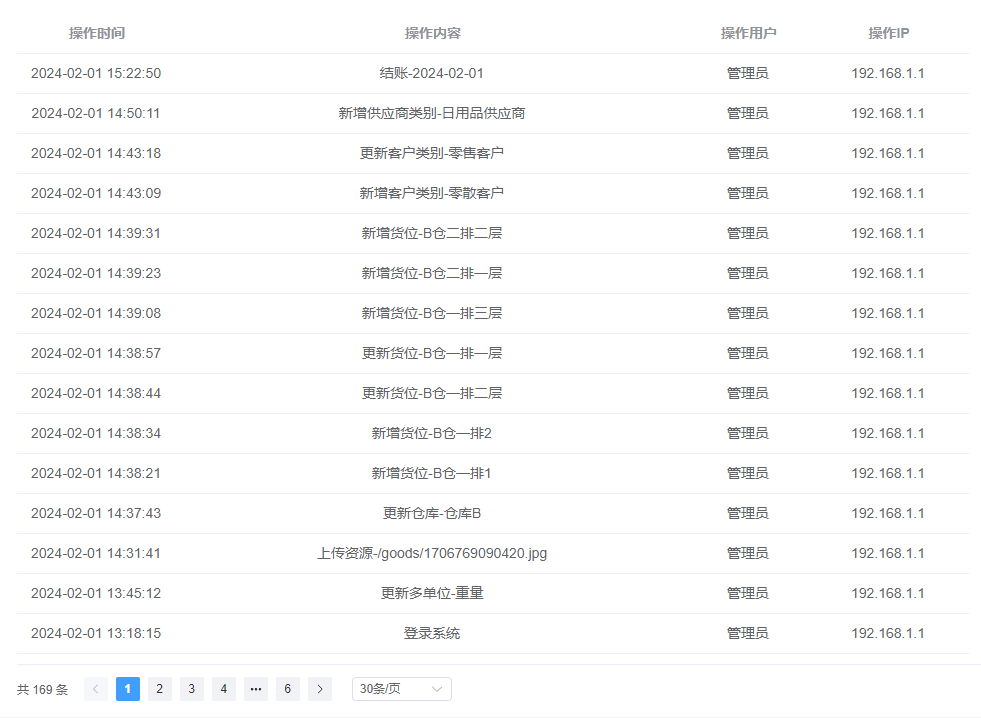Go to page 2
Image resolution: width=981 pixels, height=718 pixels.
[x=160, y=689]
